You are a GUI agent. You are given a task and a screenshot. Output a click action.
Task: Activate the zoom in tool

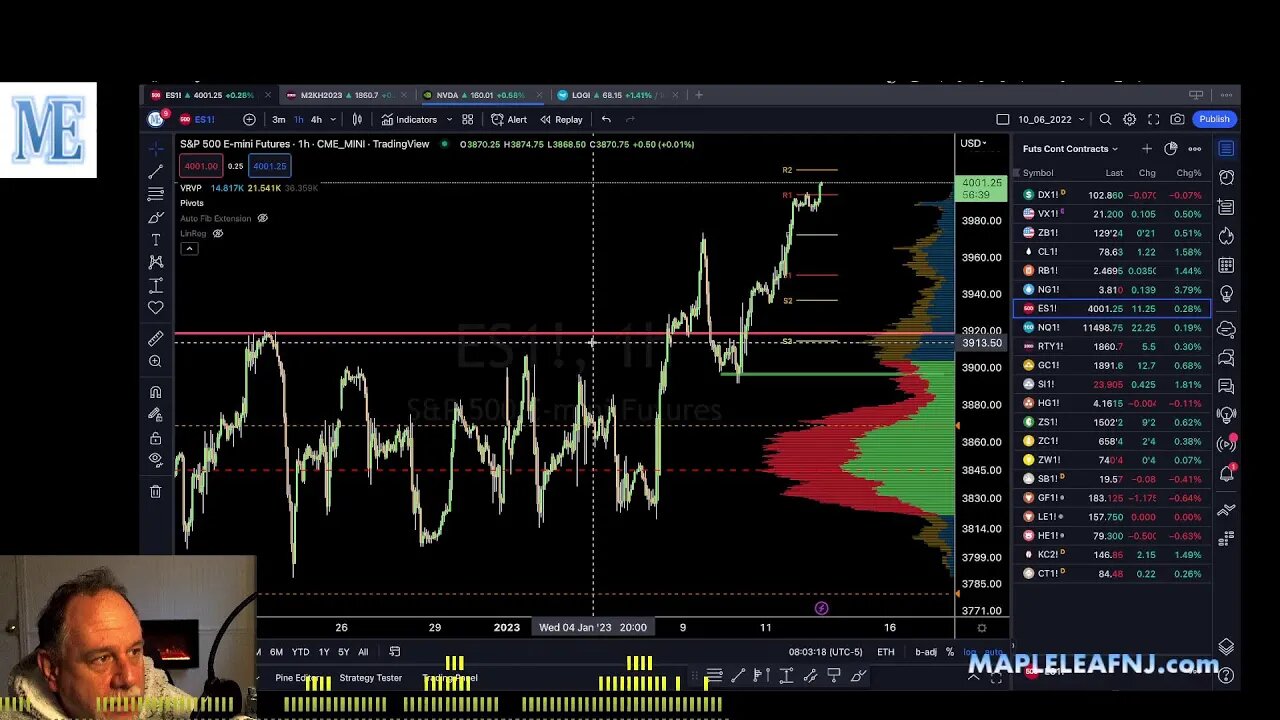tap(156, 361)
